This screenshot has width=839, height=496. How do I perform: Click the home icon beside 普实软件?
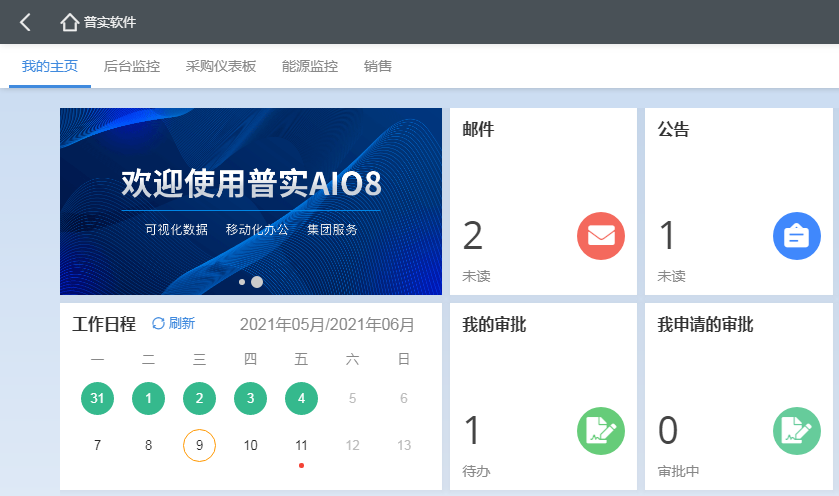69,22
